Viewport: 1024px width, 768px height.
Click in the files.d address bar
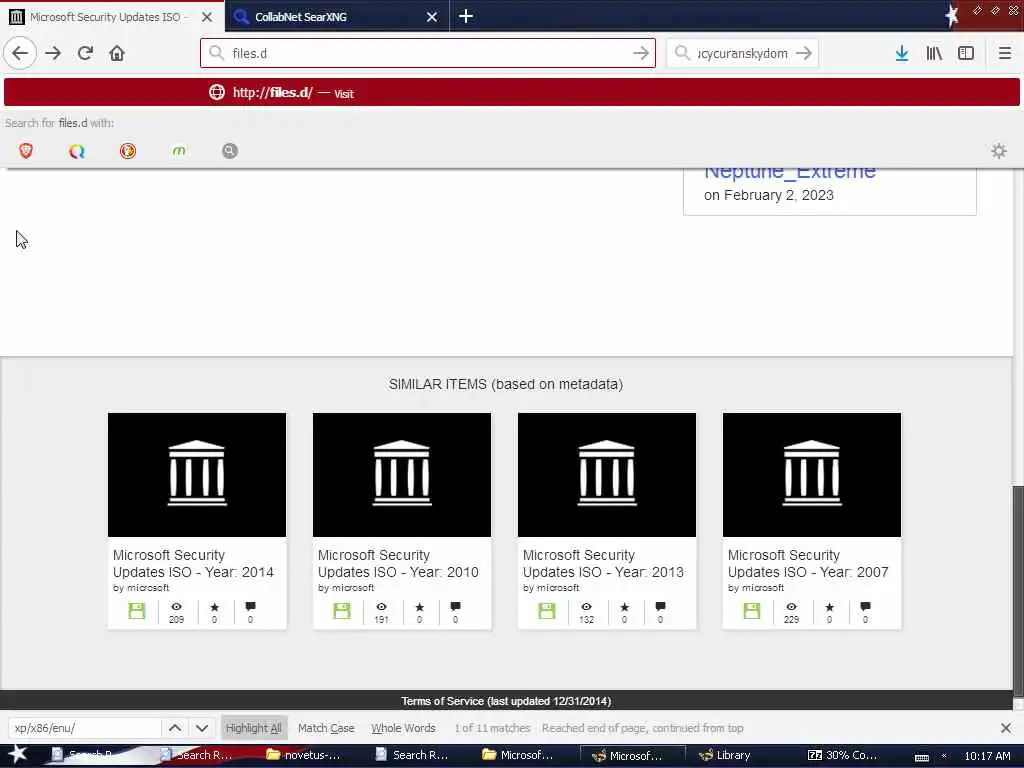pos(428,53)
